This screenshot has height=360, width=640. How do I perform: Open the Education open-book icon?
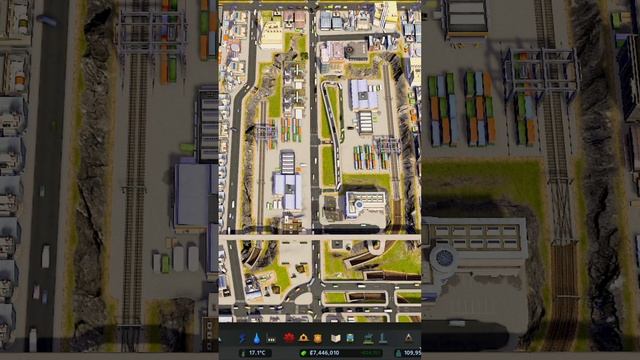click(336, 338)
